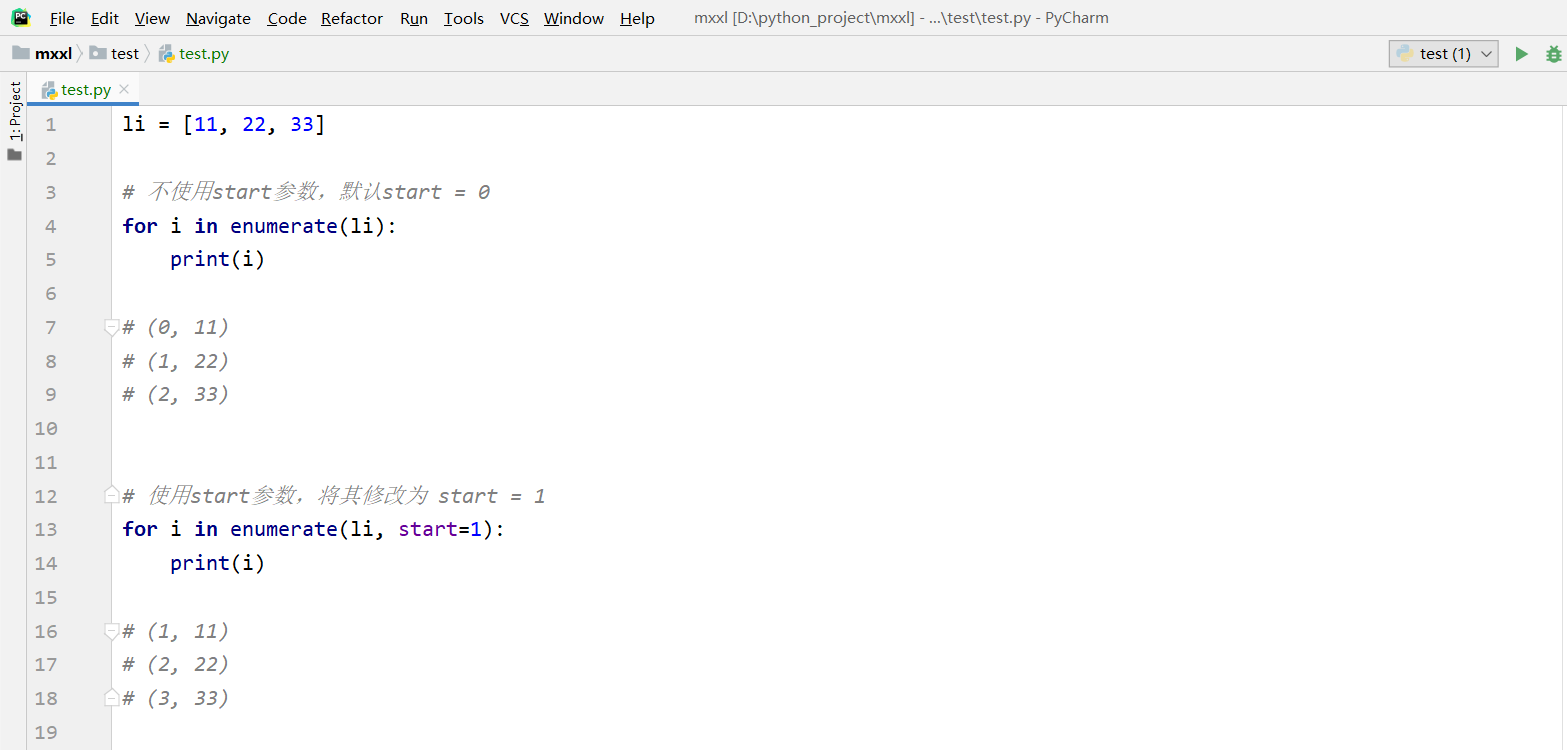
Task: Run the program with green play button
Action: point(1521,53)
